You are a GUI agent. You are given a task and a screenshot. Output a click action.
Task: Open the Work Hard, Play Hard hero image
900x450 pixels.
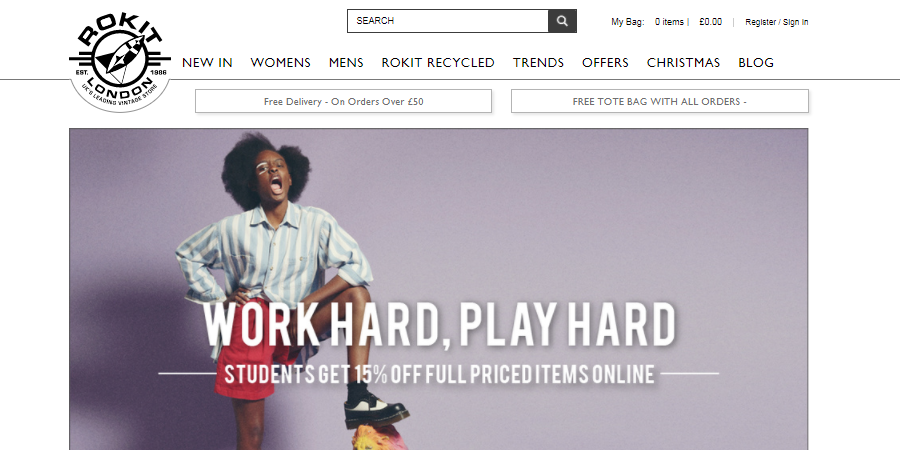click(439, 289)
